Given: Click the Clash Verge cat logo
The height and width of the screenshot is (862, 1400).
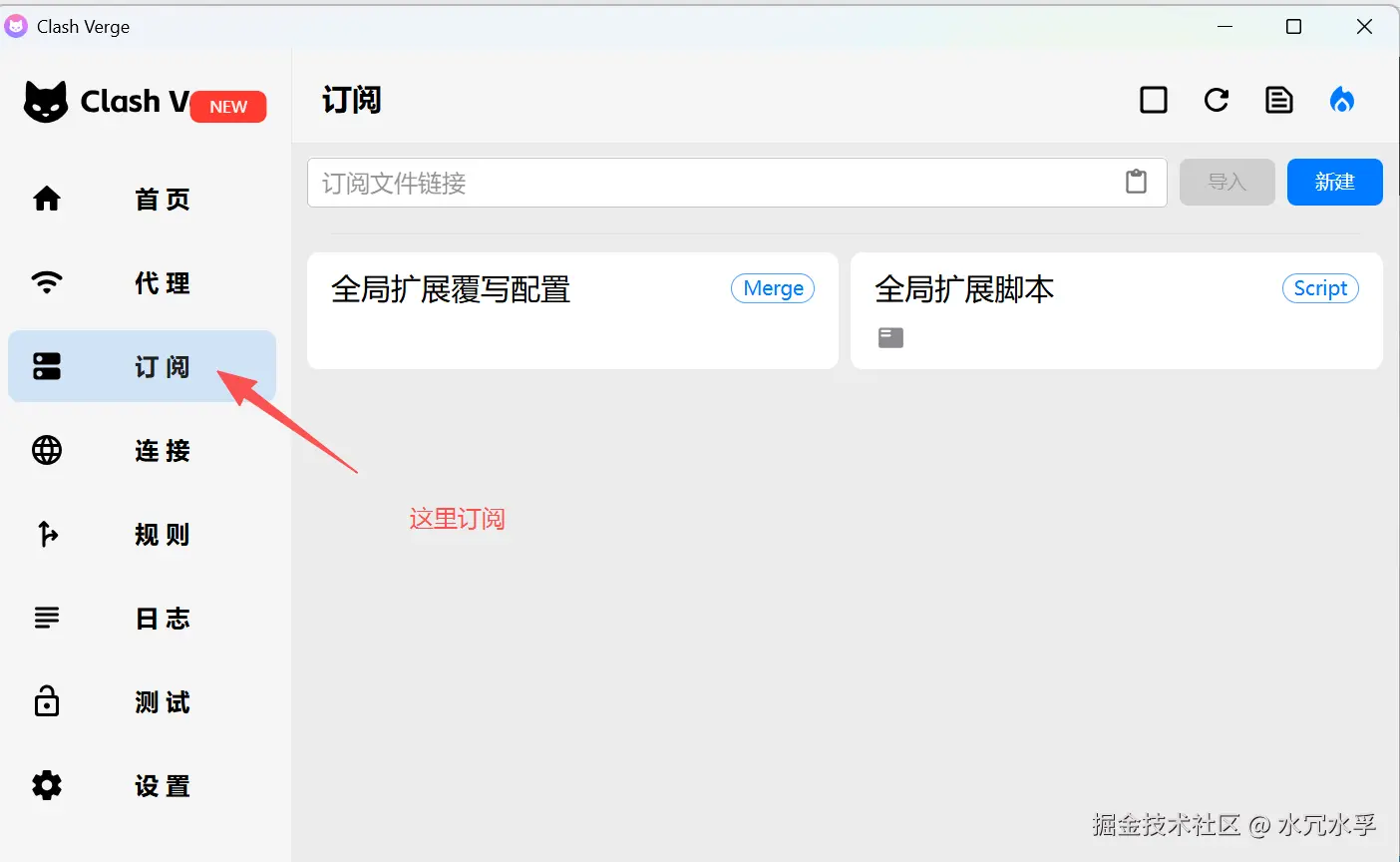Looking at the screenshot, I should pos(46,102).
